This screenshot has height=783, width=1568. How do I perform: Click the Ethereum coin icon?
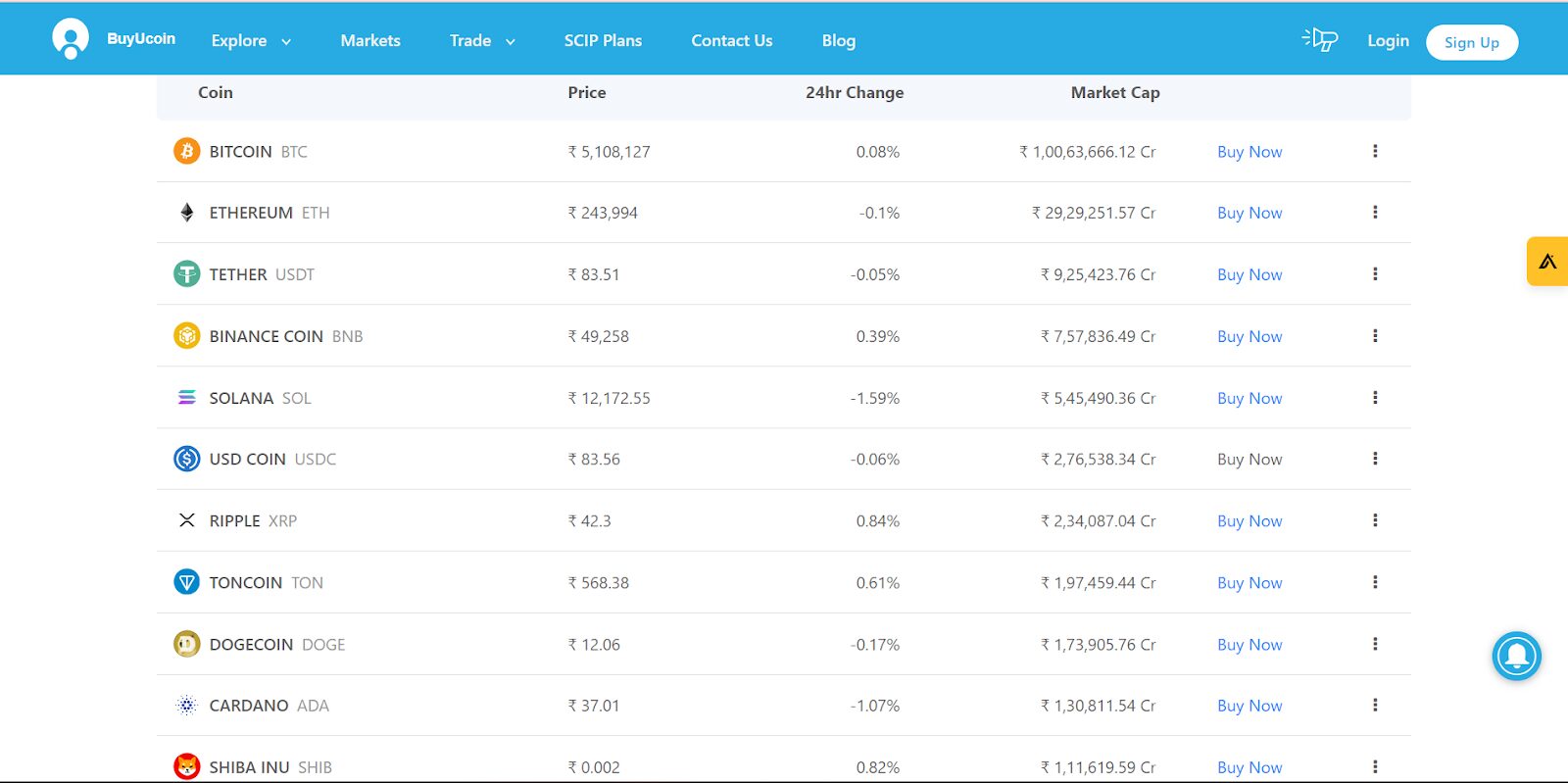186,213
